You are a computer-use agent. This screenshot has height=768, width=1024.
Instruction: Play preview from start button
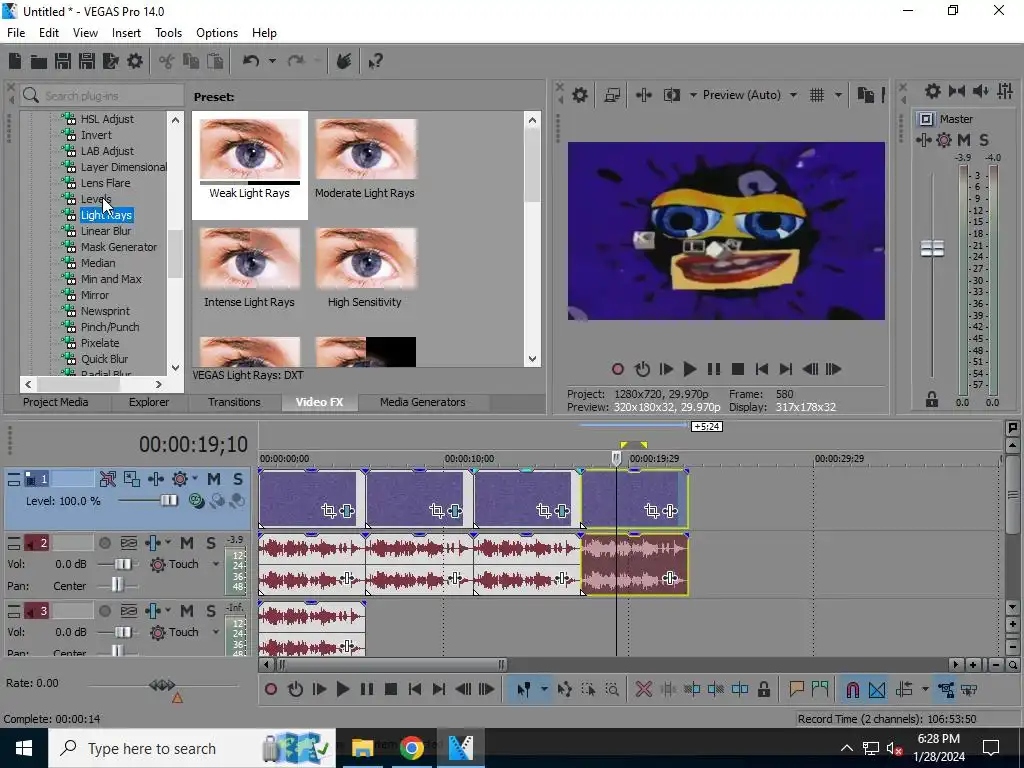tap(666, 370)
